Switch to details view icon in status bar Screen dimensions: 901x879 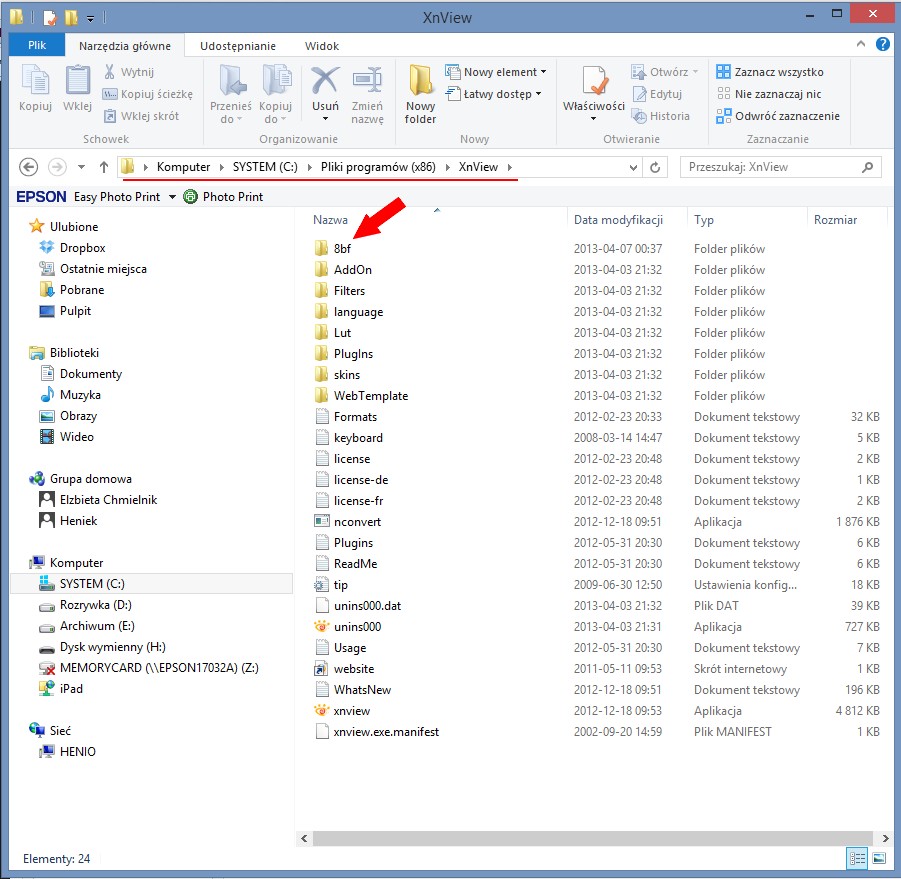857,858
